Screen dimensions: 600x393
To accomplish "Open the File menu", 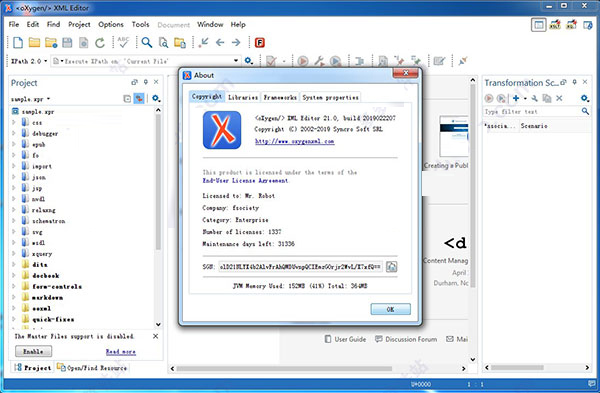I will [x=14, y=24].
